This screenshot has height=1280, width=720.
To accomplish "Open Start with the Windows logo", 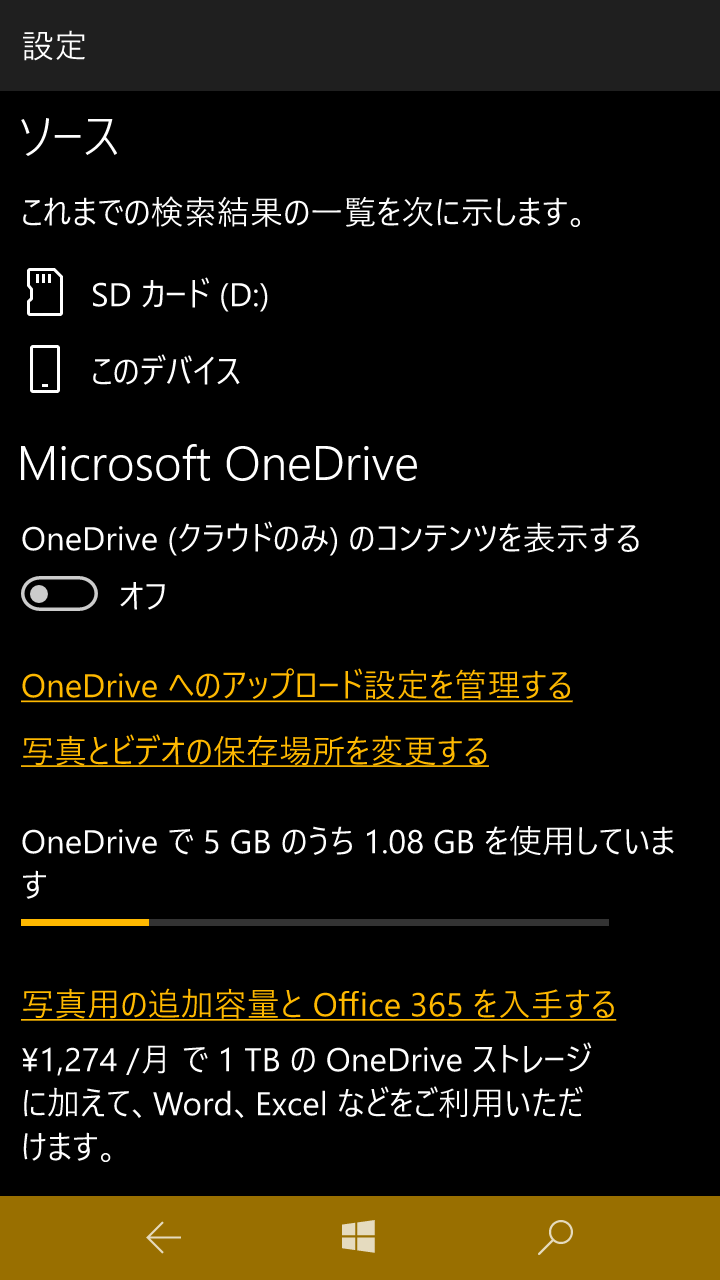I will [358, 1237].
